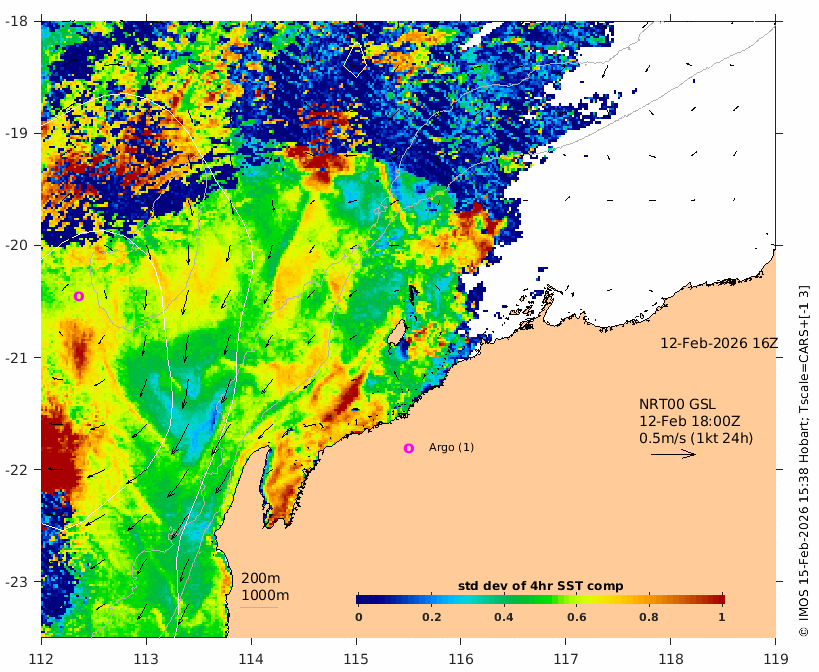Click the longitude axis label '112'
The image size is (819, 672).
pyautogui.click(x=41, y=659)
